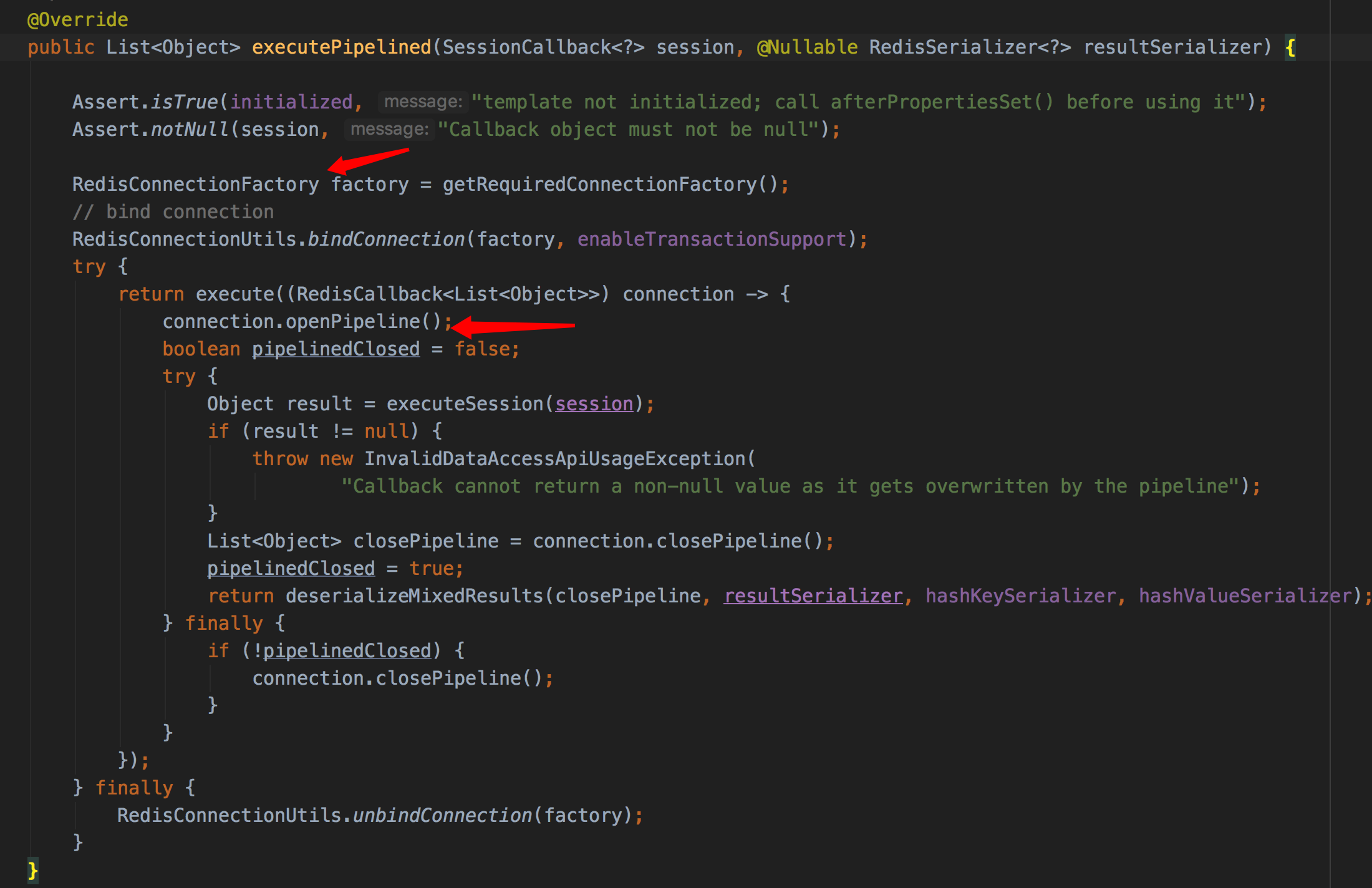This screenshot has width=1372, height=888.
Task: Click the @Override annotation
Action: tap(77, 19)
